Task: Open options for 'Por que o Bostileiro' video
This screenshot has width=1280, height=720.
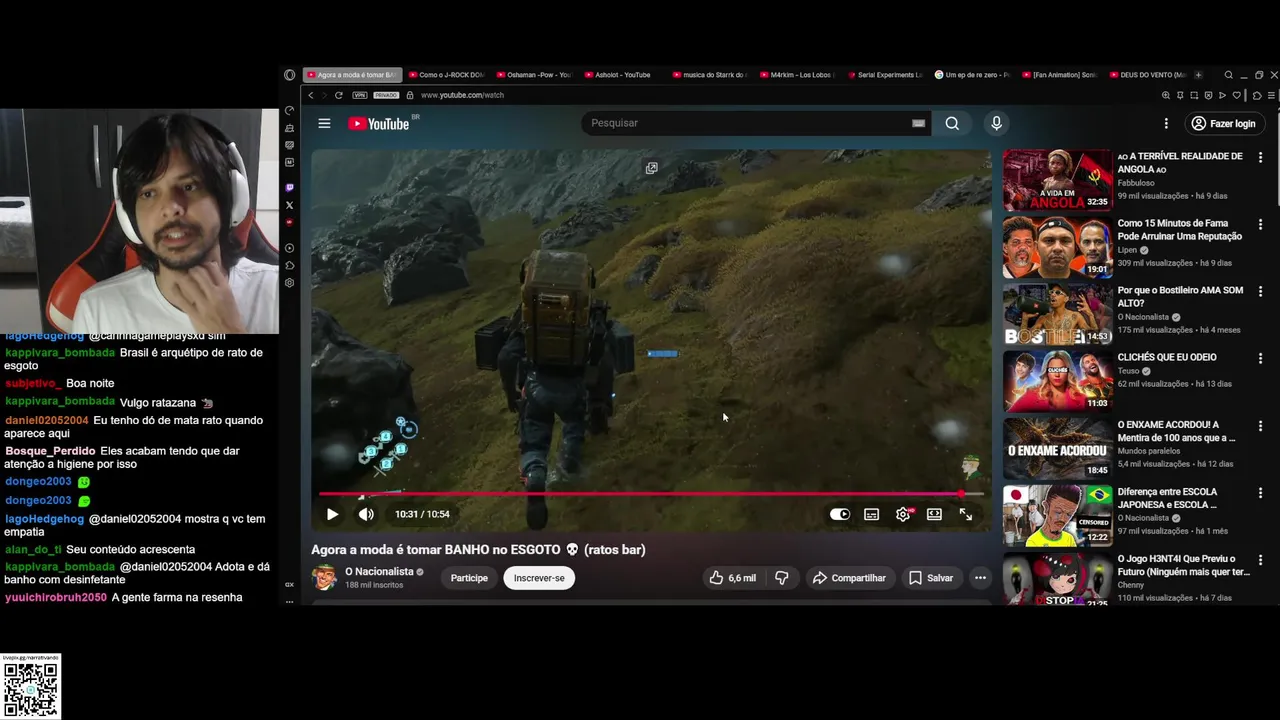Action: 1260,292
